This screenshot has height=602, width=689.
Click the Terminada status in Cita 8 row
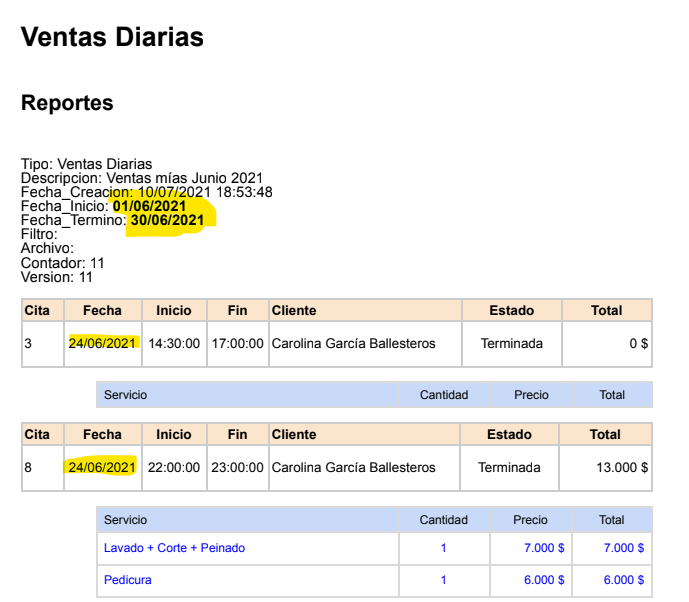(509, 467)
